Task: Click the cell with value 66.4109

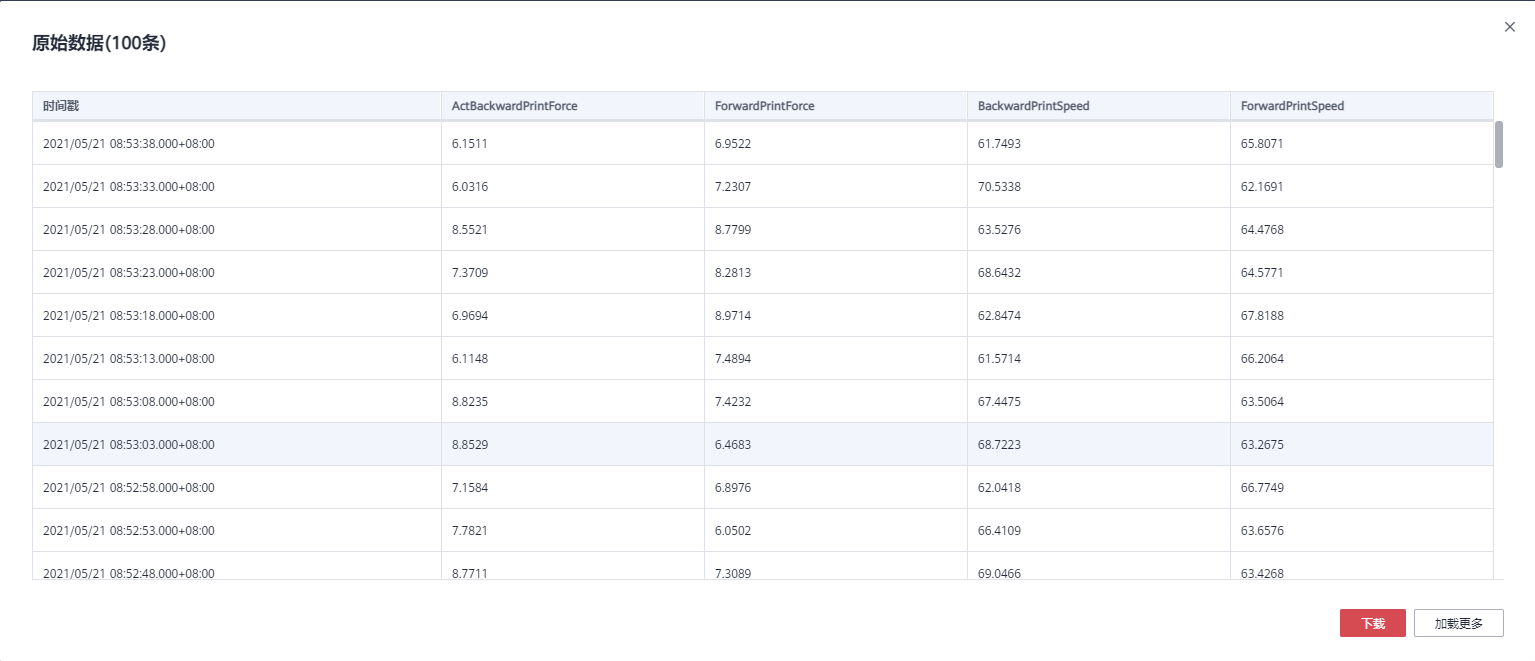Action: (1099, 530)
